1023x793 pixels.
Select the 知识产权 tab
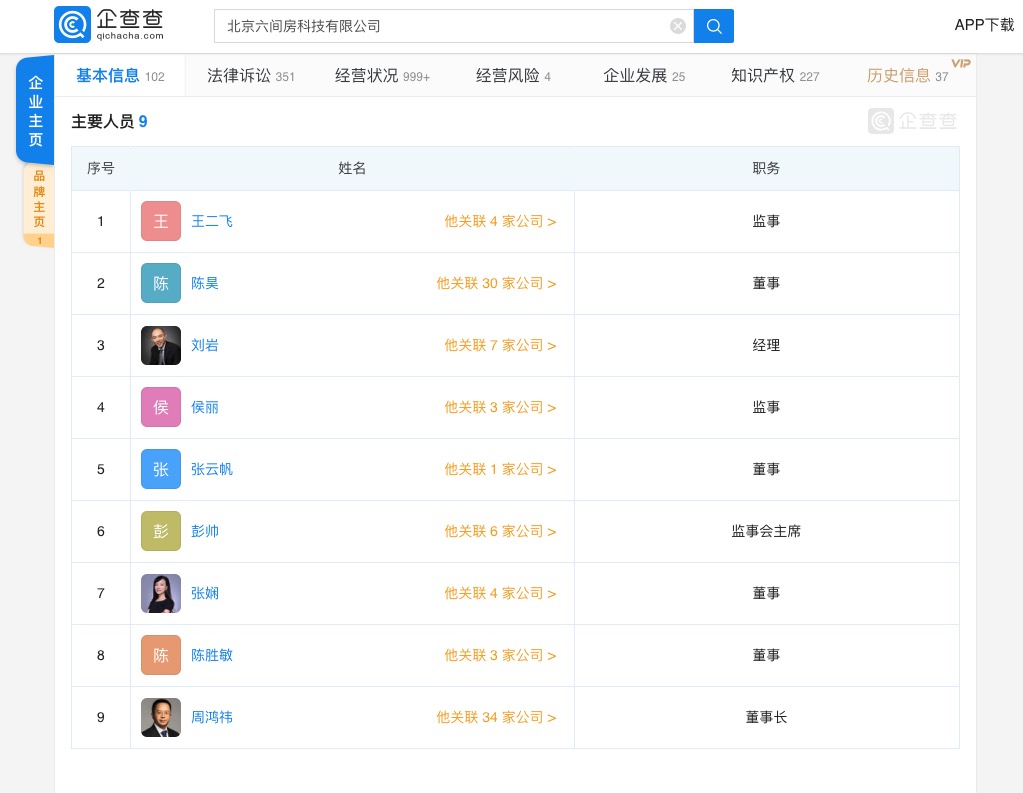(774, 76)
